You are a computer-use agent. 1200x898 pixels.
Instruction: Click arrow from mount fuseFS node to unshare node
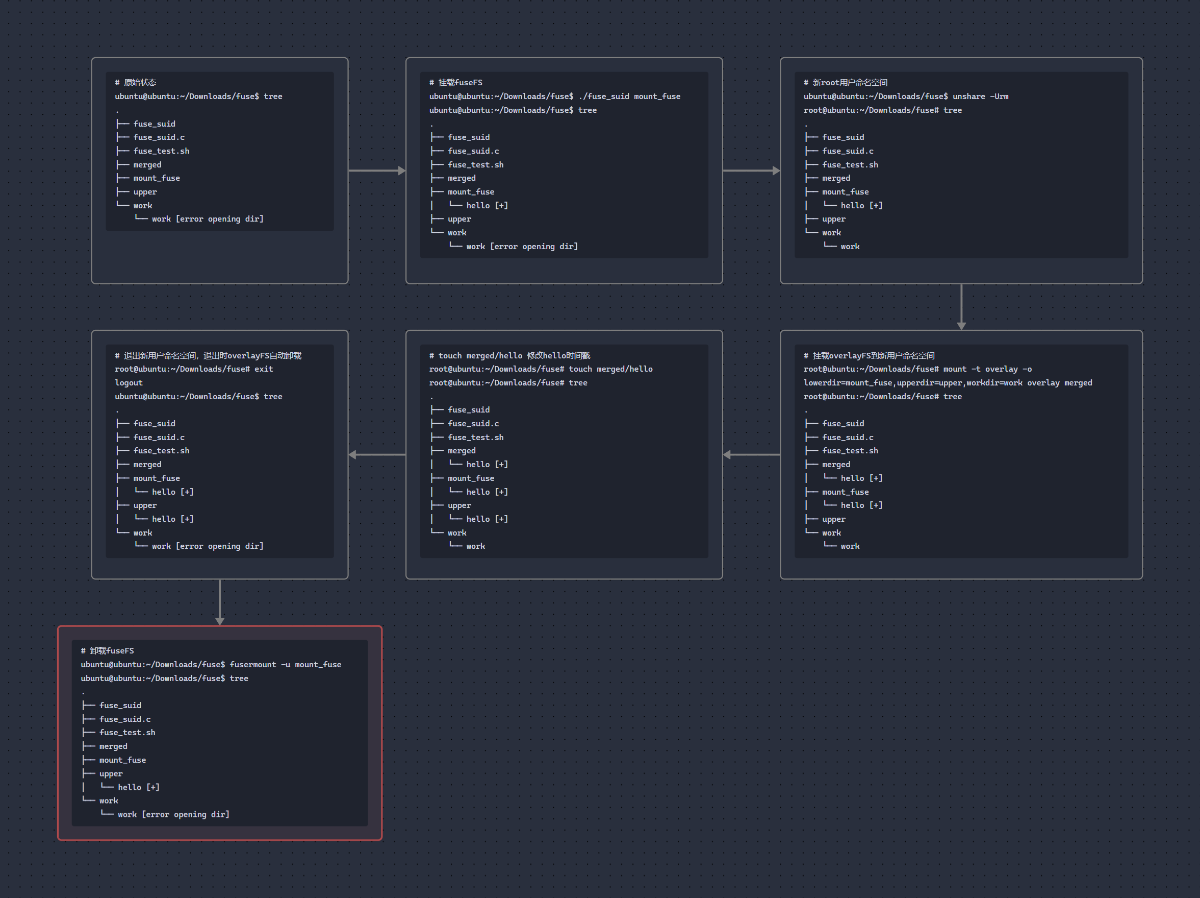(x=751, y=171)
